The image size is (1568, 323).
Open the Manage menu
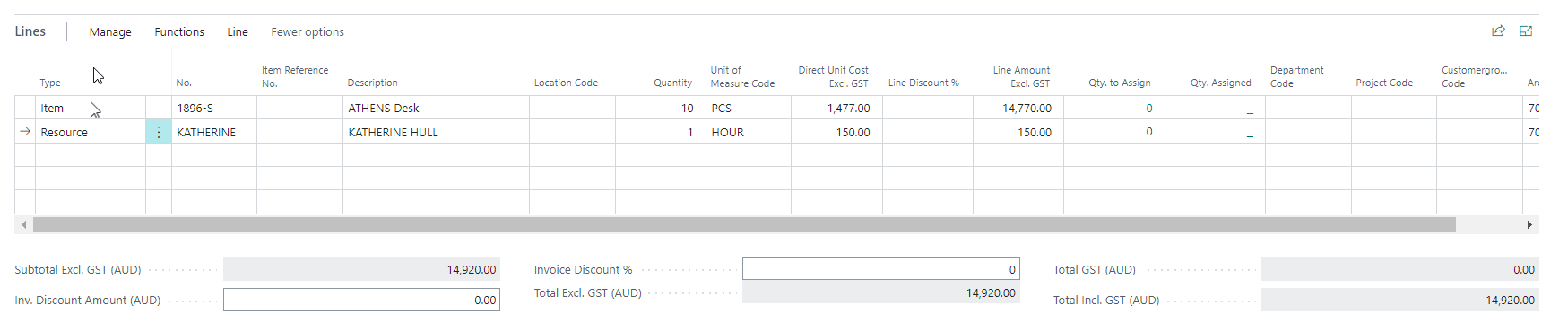point(110,31)
